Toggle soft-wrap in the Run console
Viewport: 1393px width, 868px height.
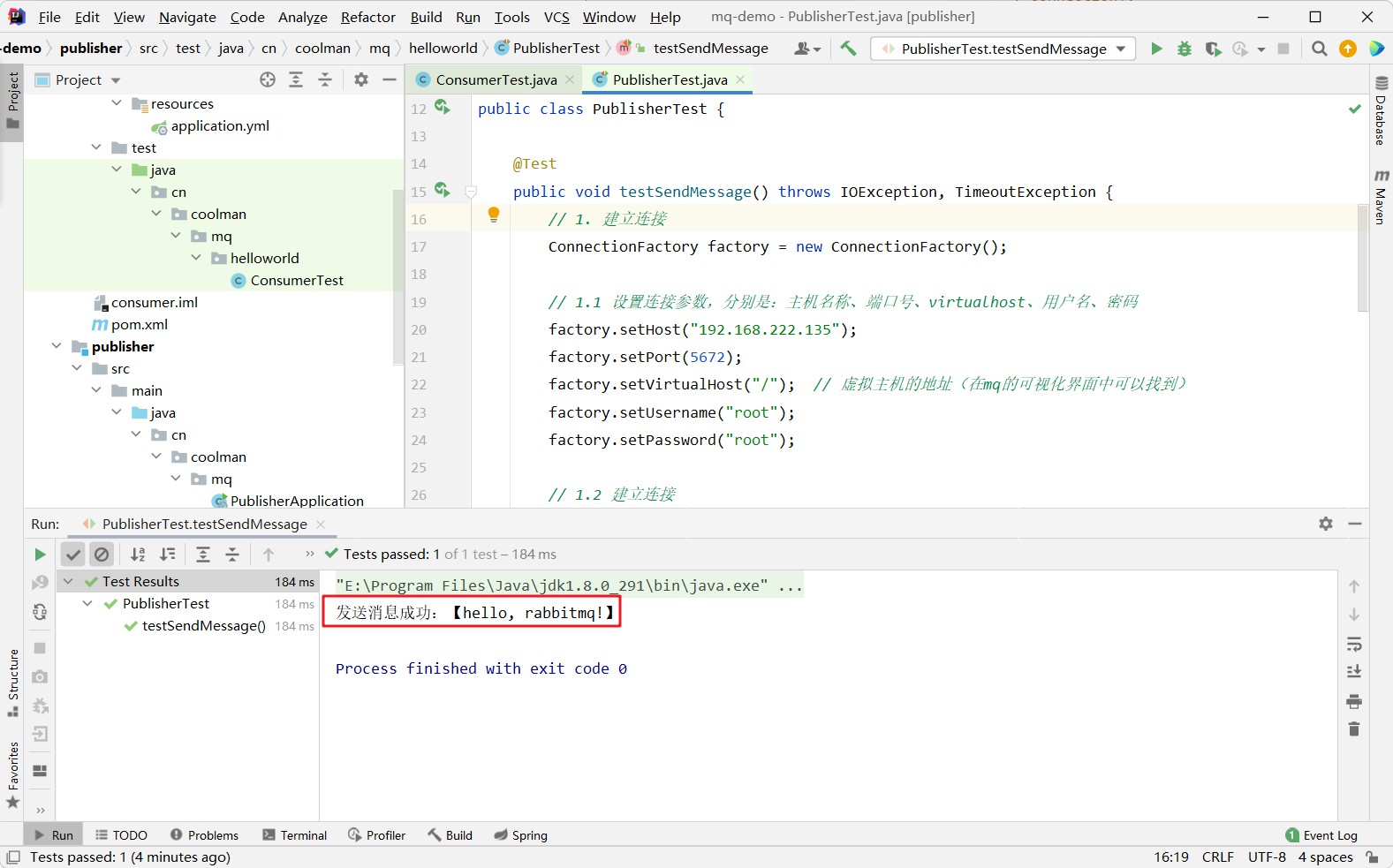click(x=1353, y=644)
